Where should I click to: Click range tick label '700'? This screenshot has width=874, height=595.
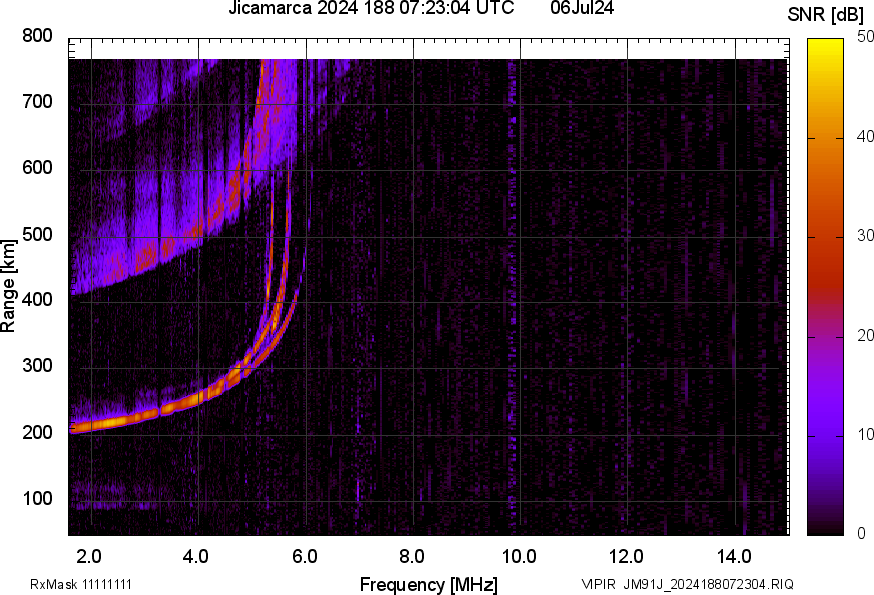(x=37, y=101)
